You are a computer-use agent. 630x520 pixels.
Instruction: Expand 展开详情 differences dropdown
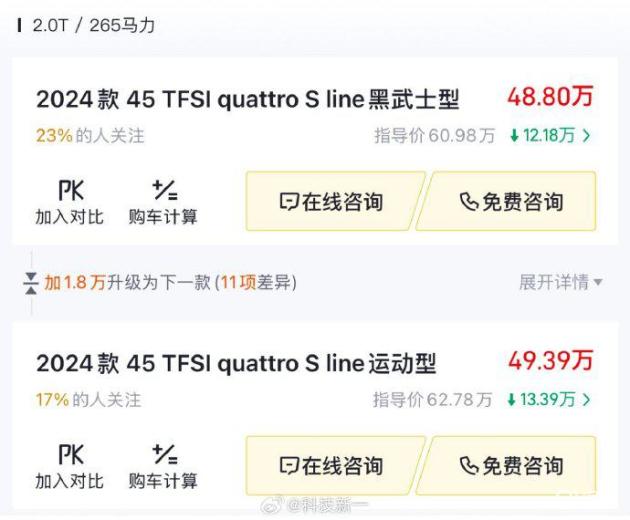tap(560, 283)
